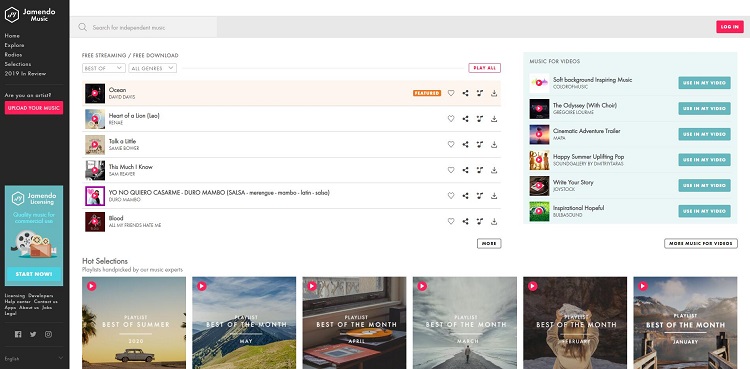Click the Jamendo Music logo icon
750x369 pixels.
coord(11,15)
